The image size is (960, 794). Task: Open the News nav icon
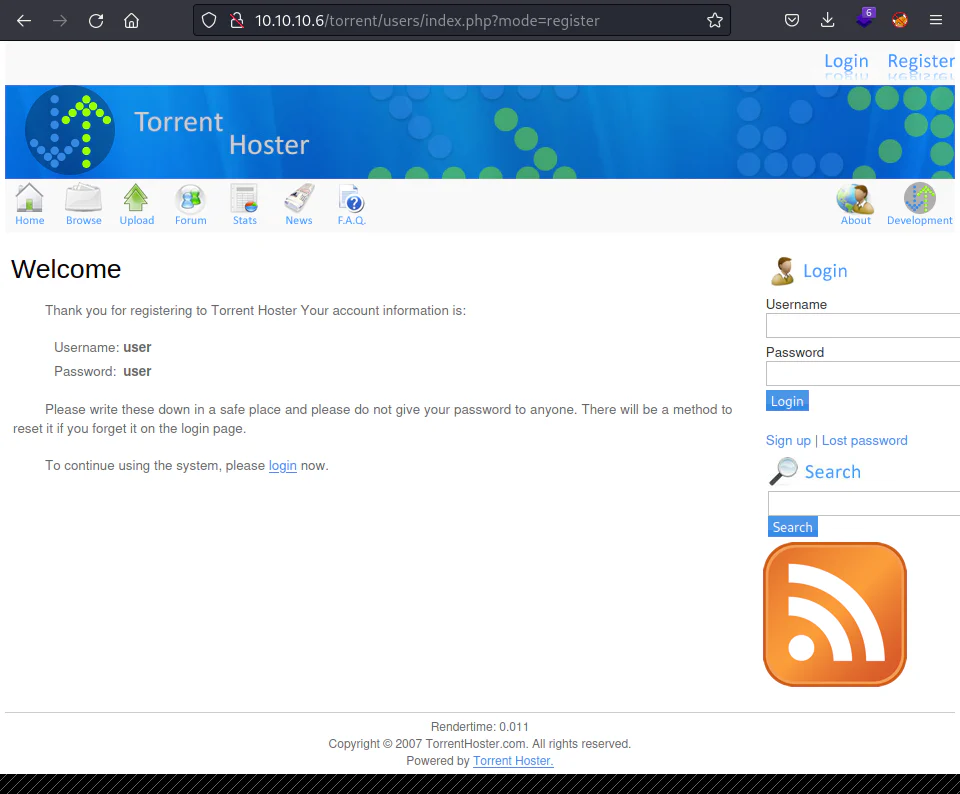(x=299, y=204)
